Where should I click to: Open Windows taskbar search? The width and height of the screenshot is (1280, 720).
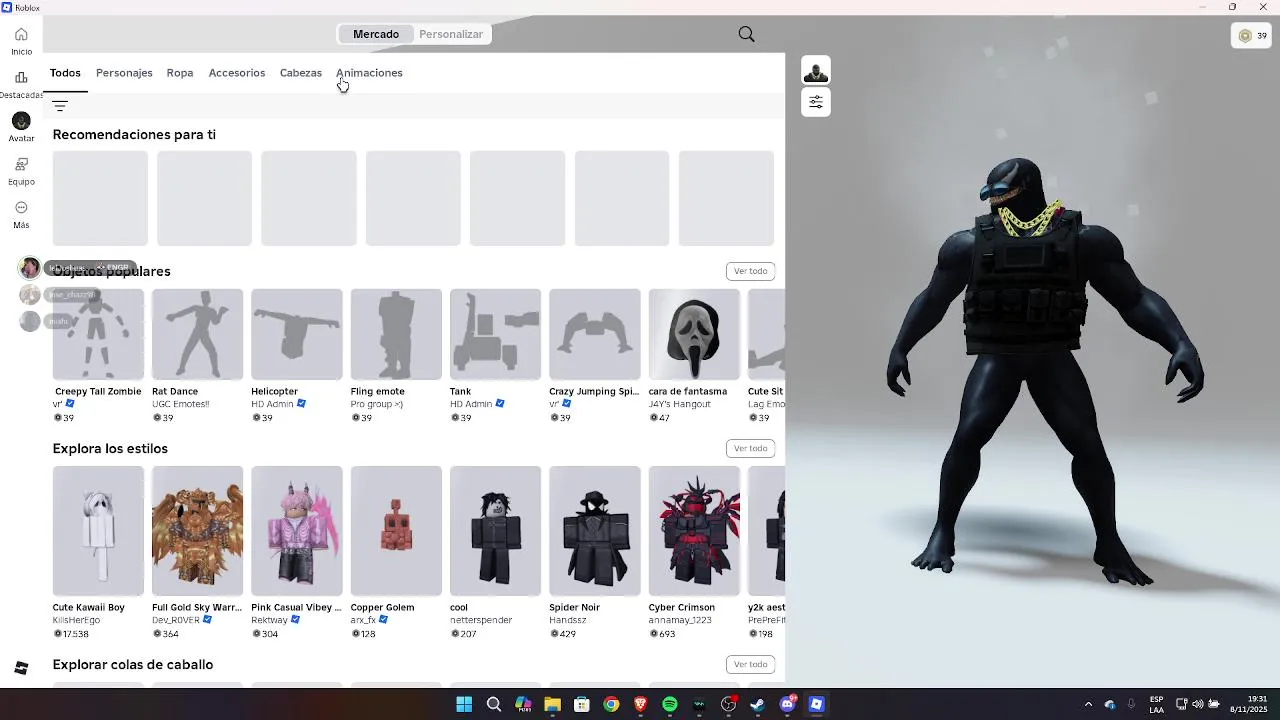coord(494,704)
